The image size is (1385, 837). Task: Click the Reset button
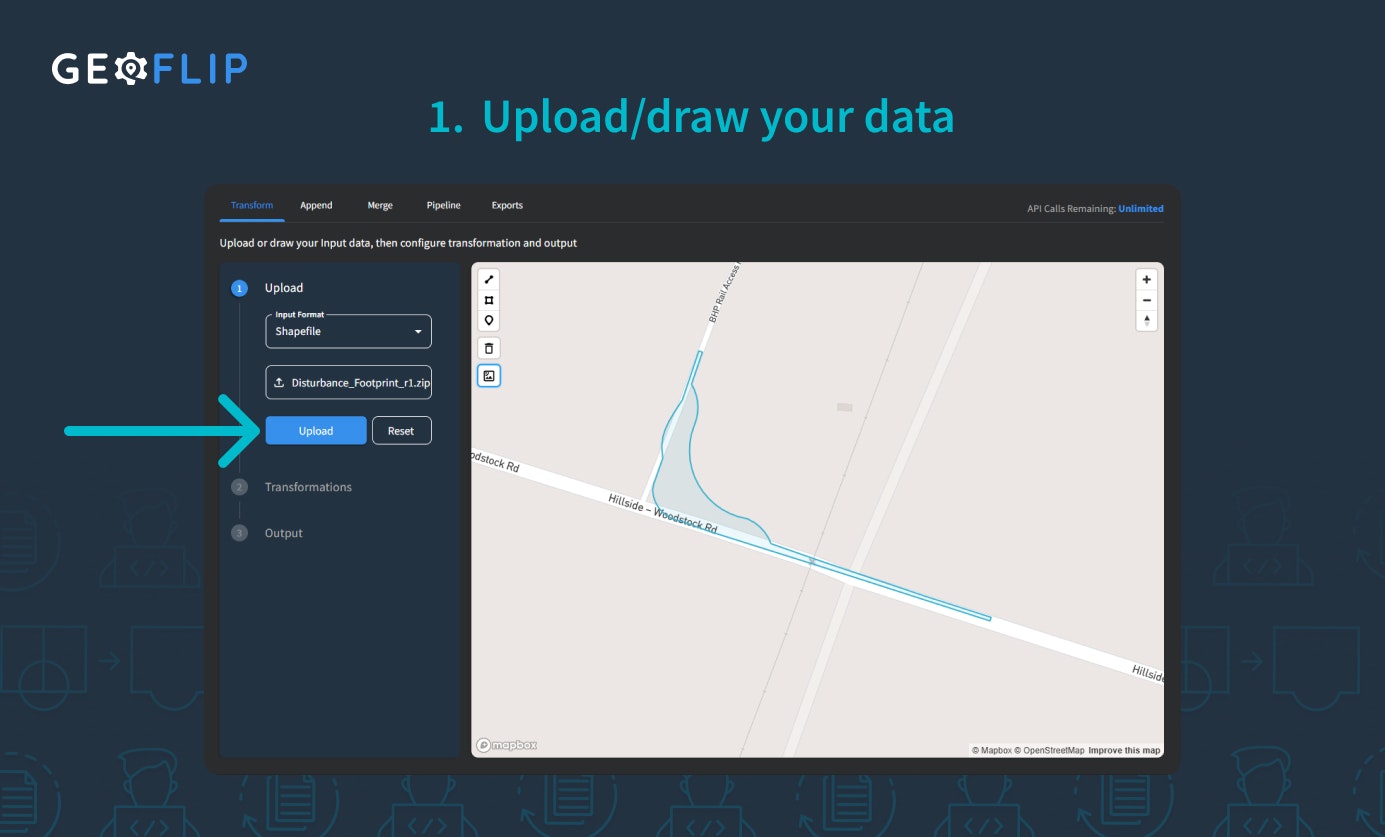point(401,431)
